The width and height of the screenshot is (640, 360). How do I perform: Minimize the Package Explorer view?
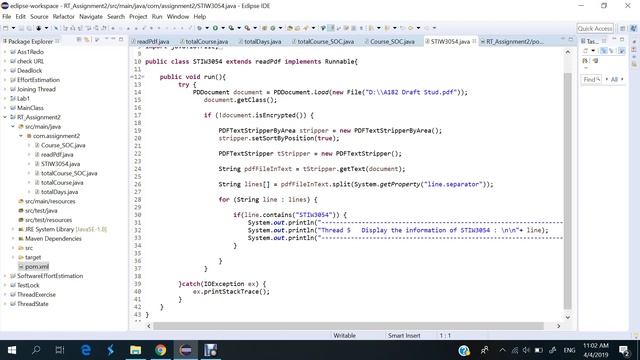(113, 39)
